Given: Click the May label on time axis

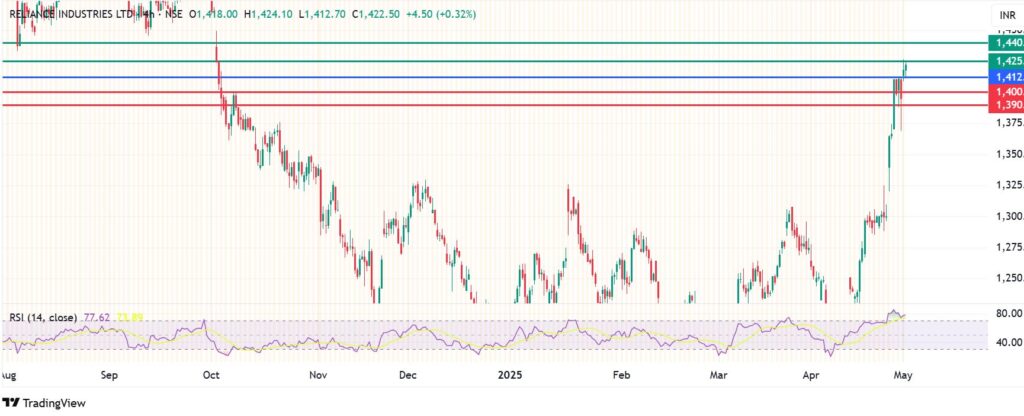Looking at the screenshot, I should (902, 376).
